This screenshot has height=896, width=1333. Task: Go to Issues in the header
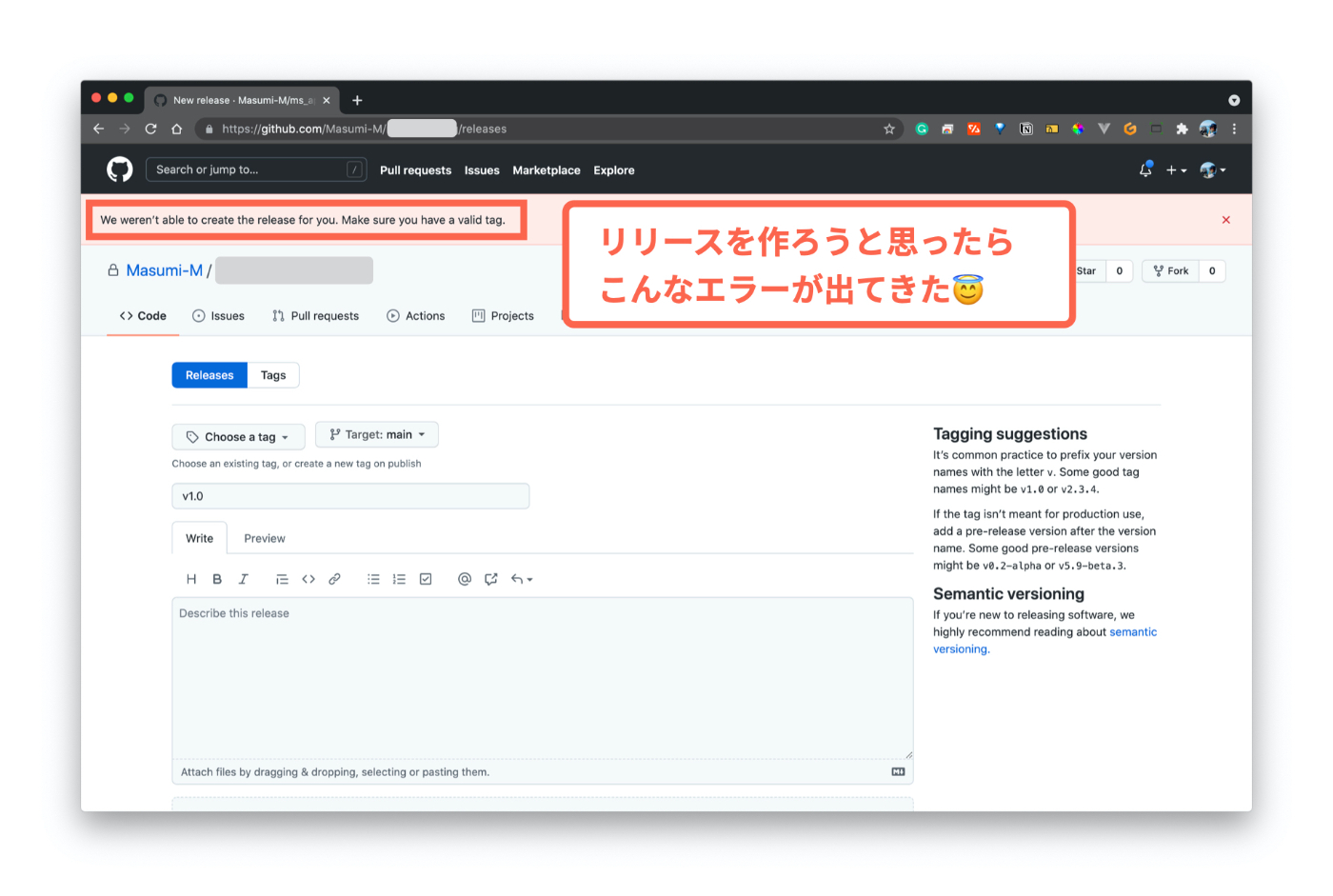click(x=482, y=170)
